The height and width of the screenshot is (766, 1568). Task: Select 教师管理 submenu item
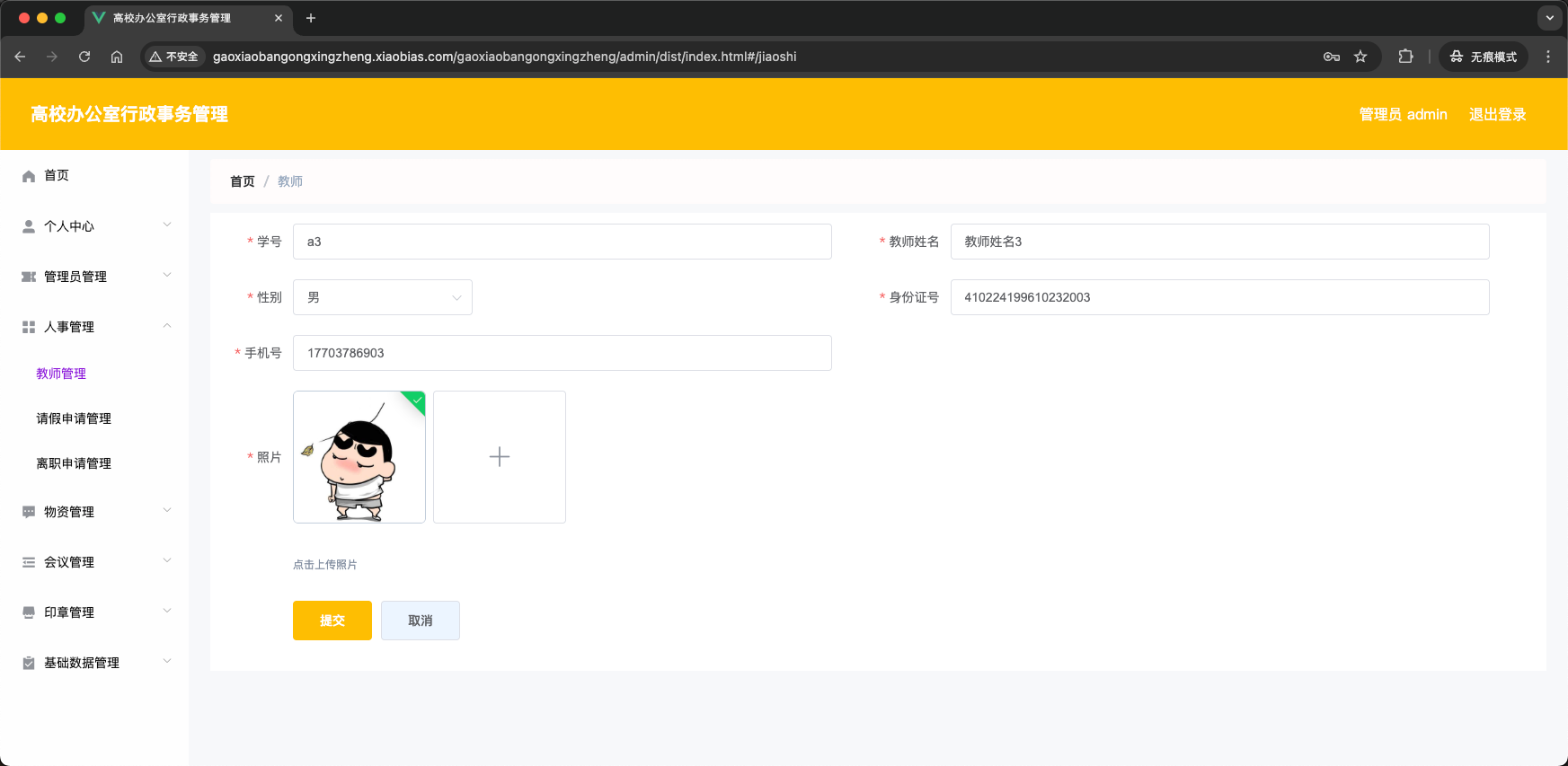click(61, 374)
